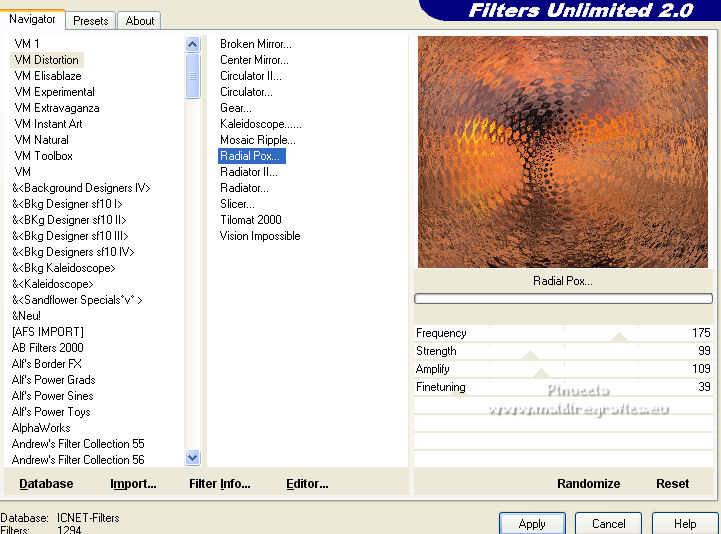Click the category list scroll-down arrow
The height and width of the screenshot is (534, 721).
[193, 457]
